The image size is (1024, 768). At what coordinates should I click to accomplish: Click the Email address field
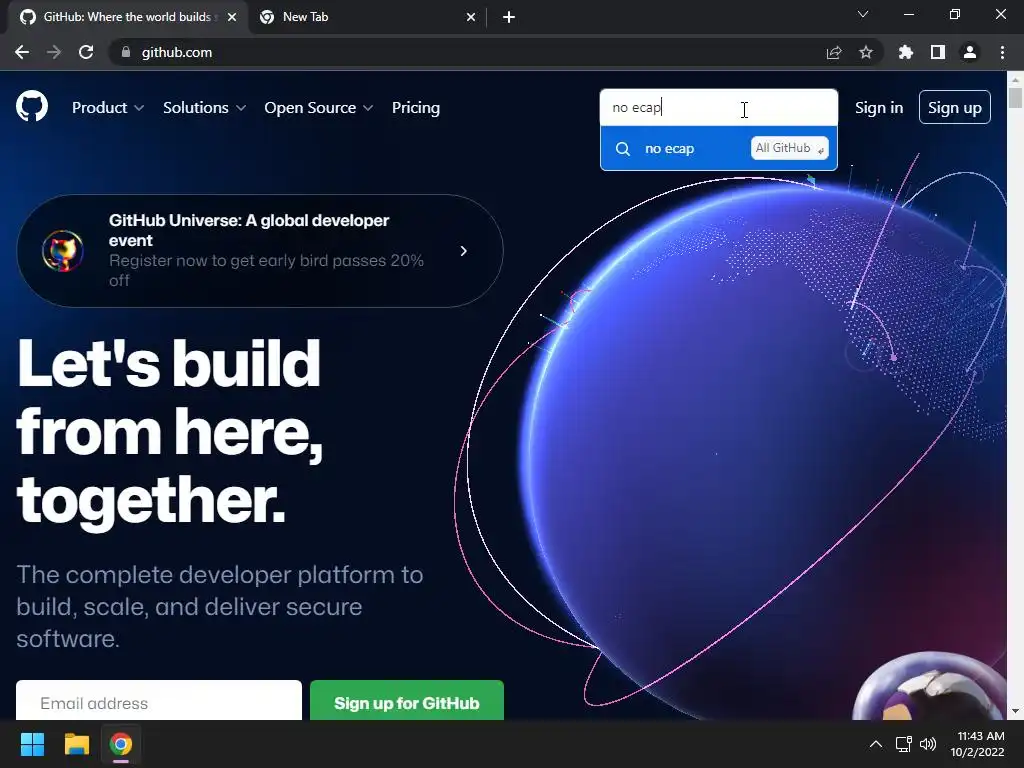159,702
